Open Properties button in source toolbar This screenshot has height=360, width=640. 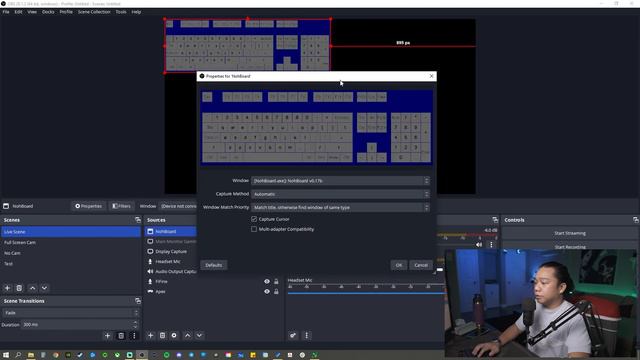[x=88, y=206]
